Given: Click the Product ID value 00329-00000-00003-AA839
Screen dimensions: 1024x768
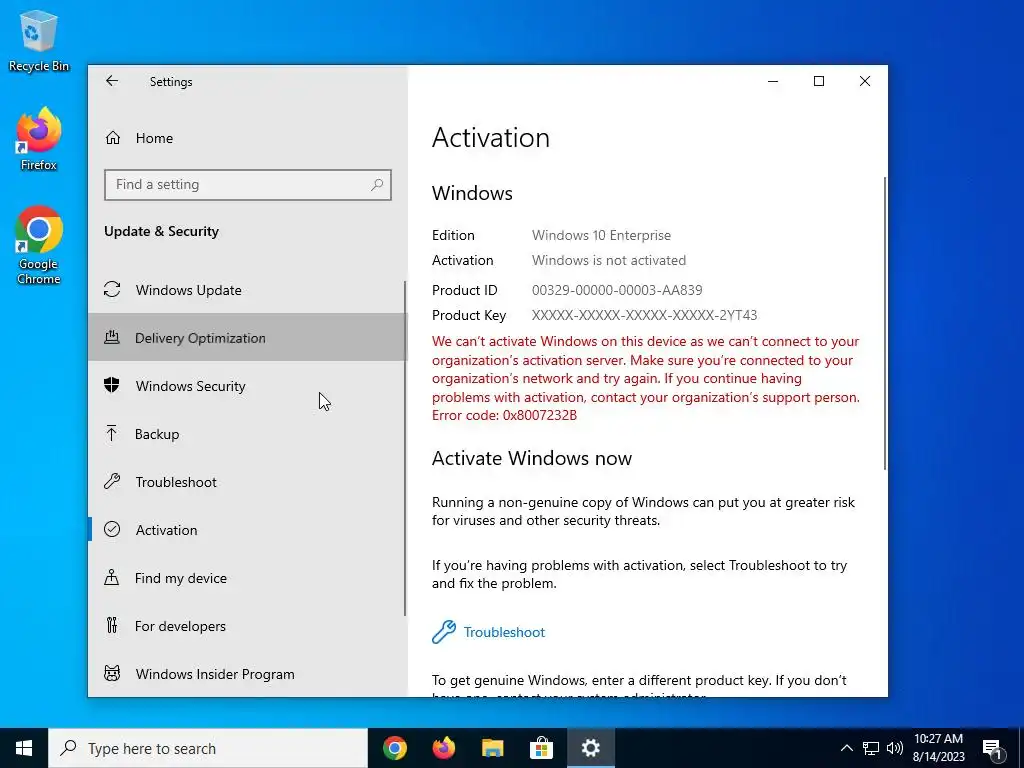Looking at the screenshot, I should pos(616,290).
